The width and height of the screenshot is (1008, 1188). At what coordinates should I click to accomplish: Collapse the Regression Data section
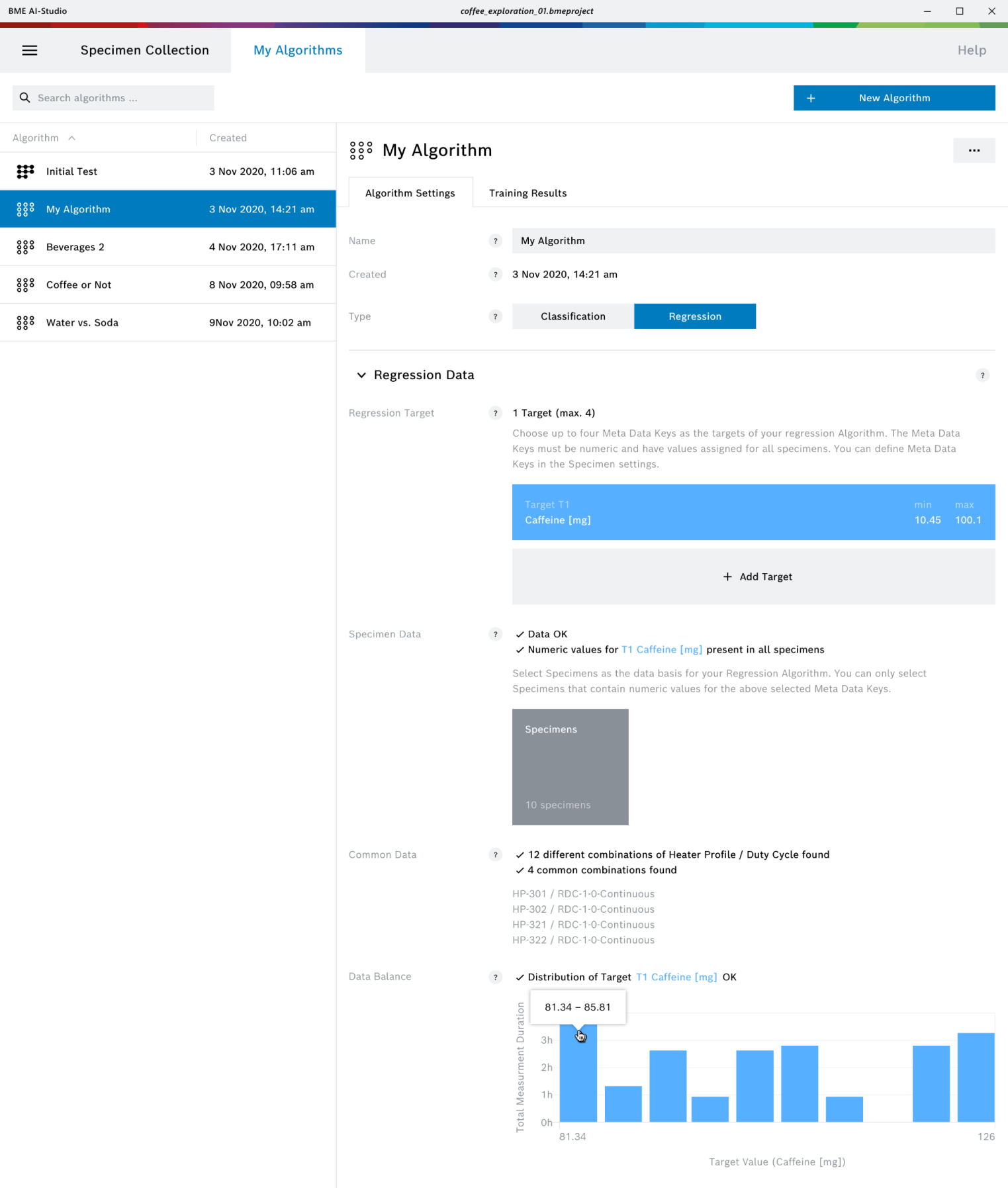pos(361,375)
